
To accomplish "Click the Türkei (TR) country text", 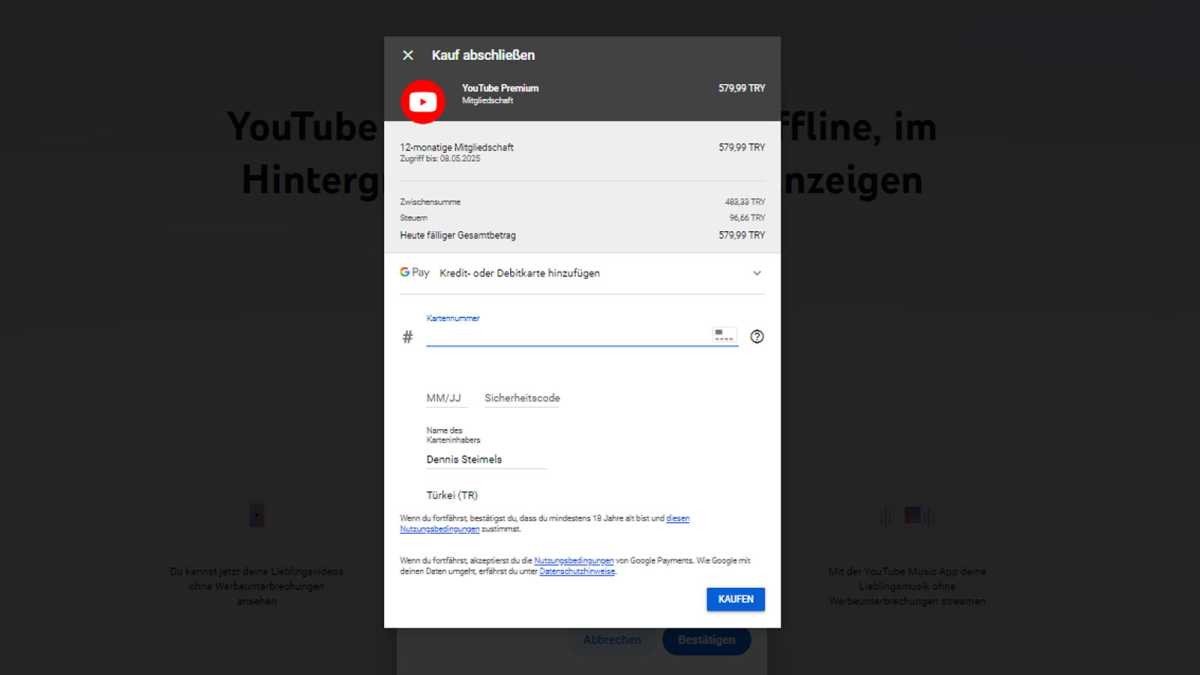I will pyautogui.click(x=452, y=495).
